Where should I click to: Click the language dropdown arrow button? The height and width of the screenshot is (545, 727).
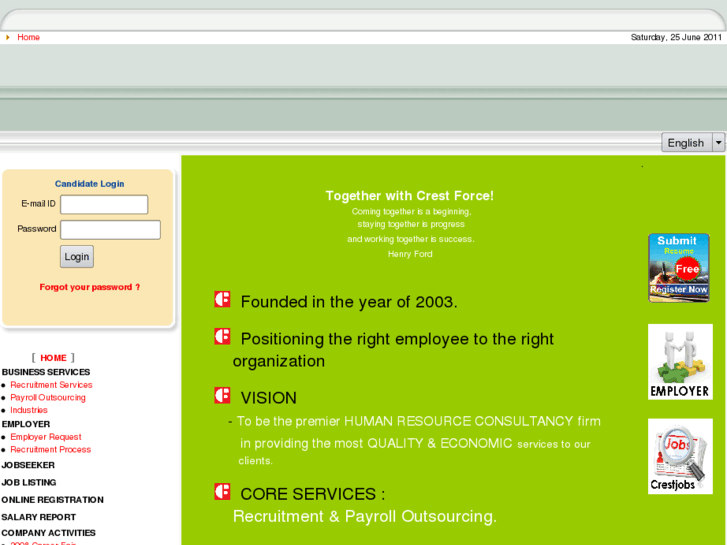(718, 142)
